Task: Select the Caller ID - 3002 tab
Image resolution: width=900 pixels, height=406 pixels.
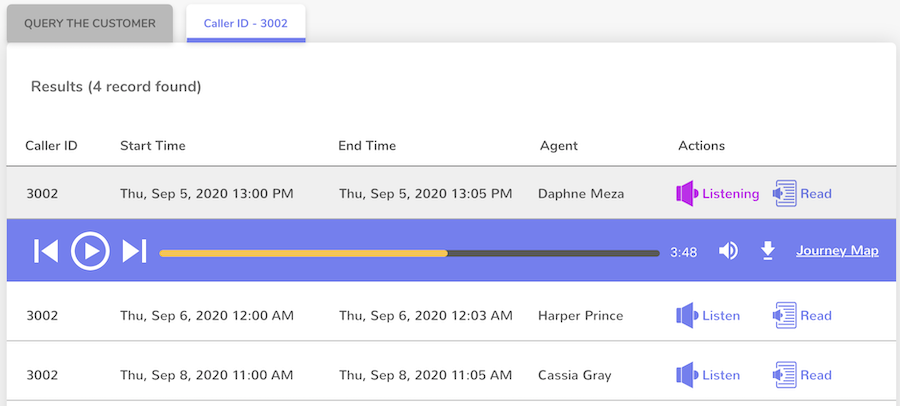Action: [246, 23]
